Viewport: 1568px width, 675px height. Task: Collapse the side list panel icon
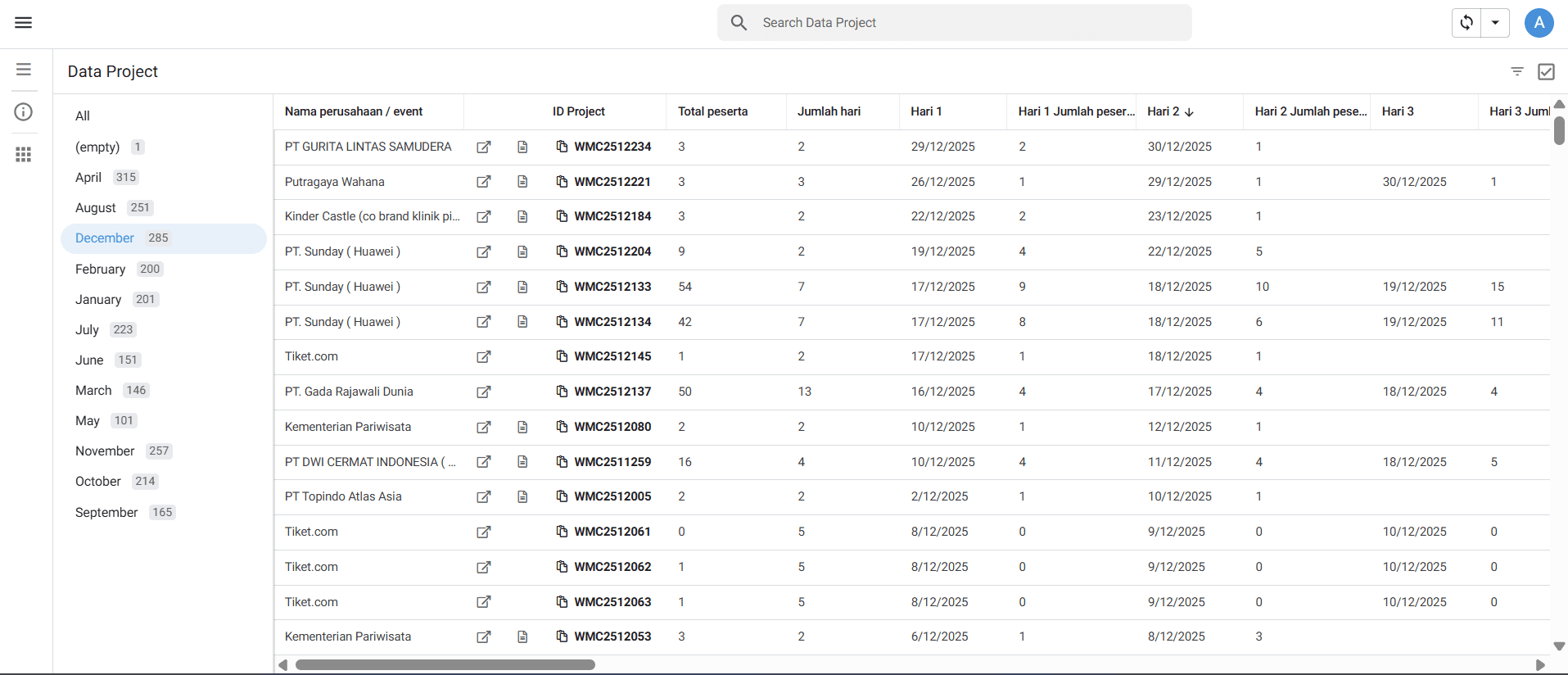[24, 70]
